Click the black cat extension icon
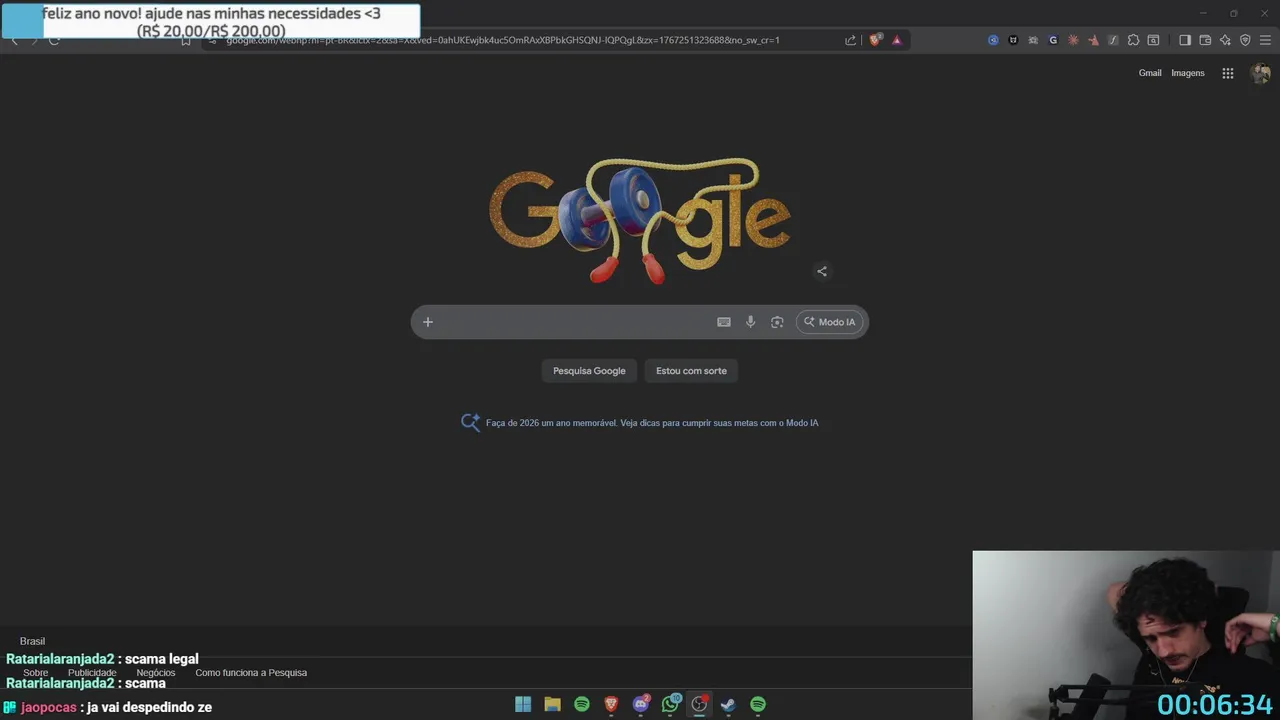This screenshot has width=1280, height=720. tap(1013, 40)
